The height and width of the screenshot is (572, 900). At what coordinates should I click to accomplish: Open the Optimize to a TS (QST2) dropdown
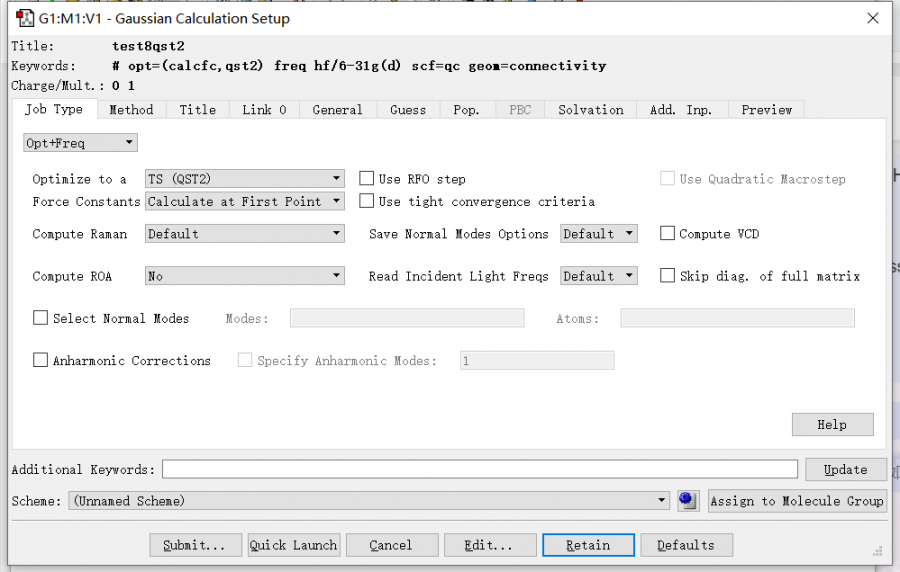coord(245,178)
